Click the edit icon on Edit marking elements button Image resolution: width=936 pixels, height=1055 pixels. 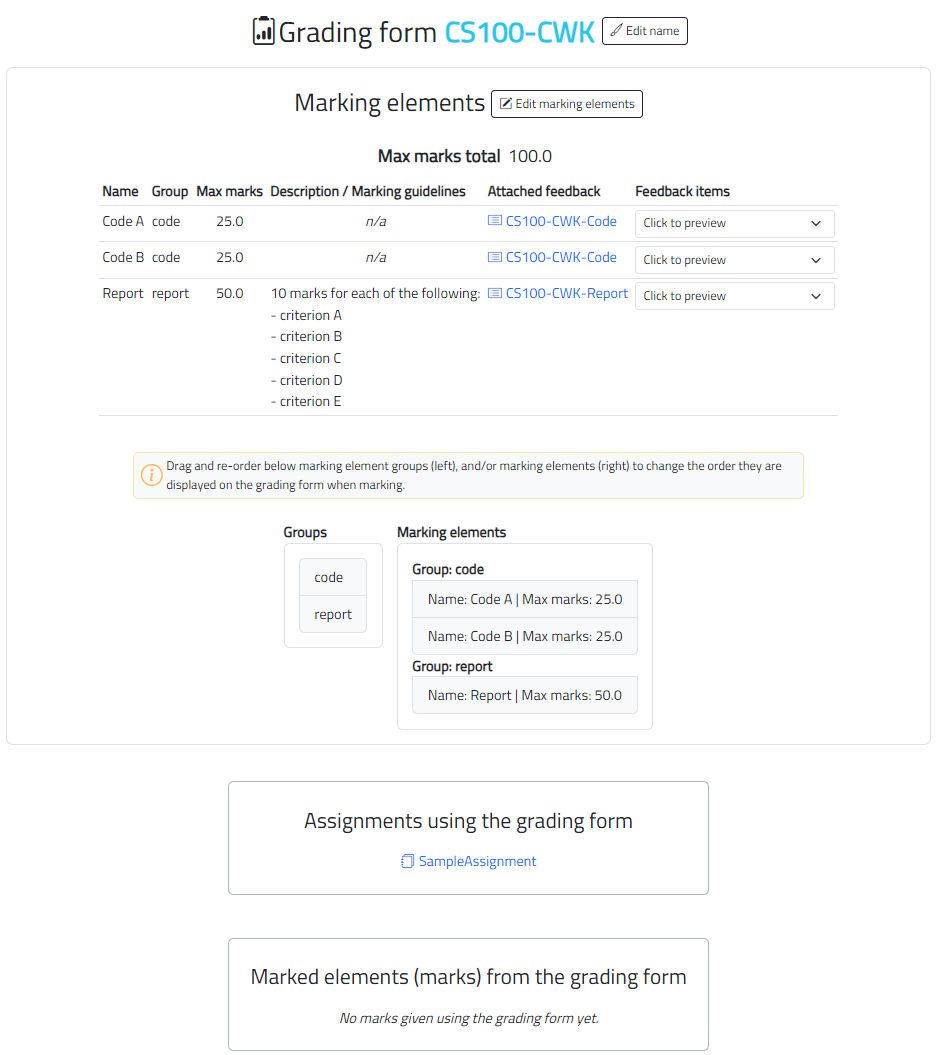click(505, 104)
